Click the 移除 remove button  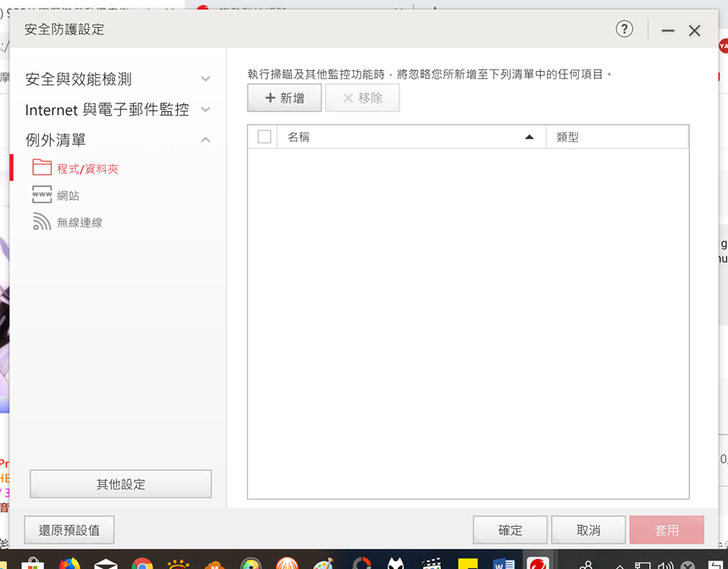362,98
